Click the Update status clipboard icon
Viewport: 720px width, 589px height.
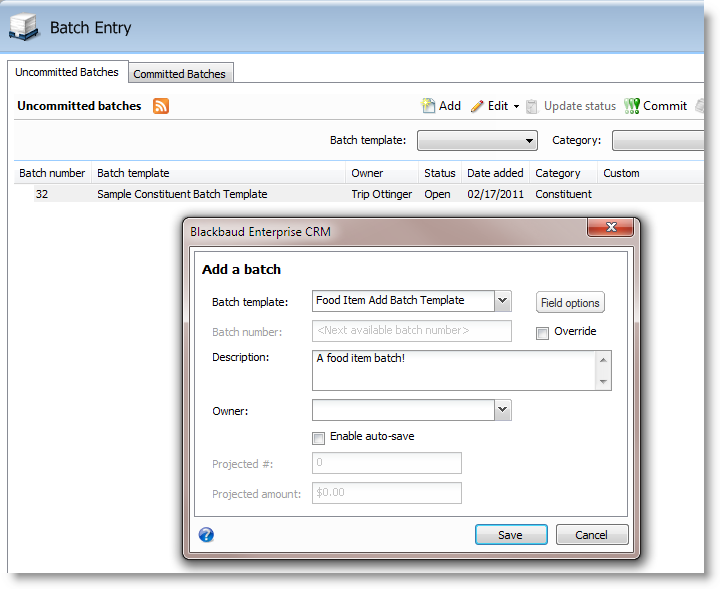click(x=532, y=107)
